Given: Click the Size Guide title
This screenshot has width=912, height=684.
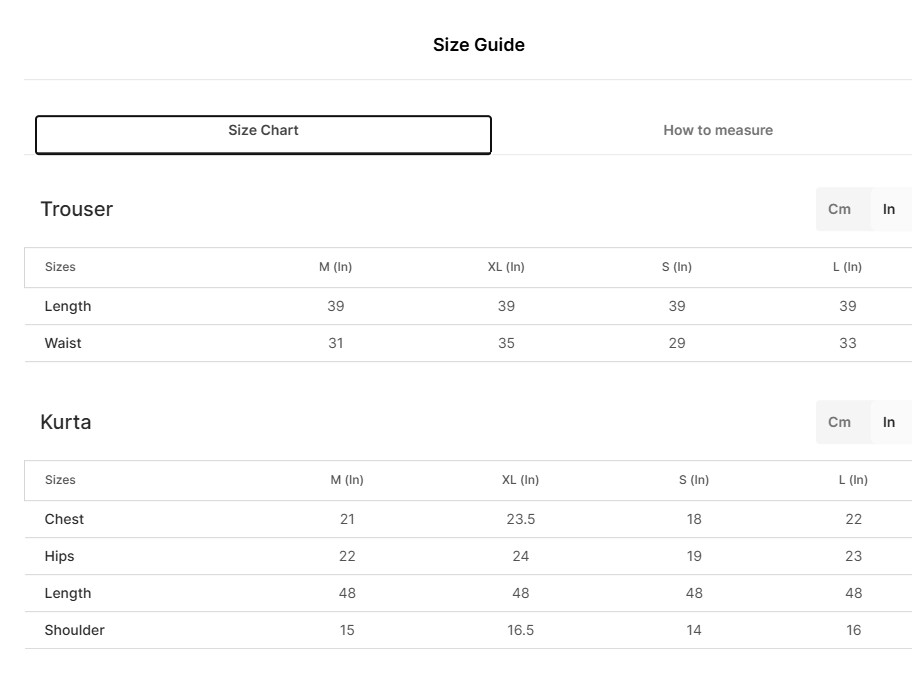Looking at the screenshot, I should pos(478,45).
